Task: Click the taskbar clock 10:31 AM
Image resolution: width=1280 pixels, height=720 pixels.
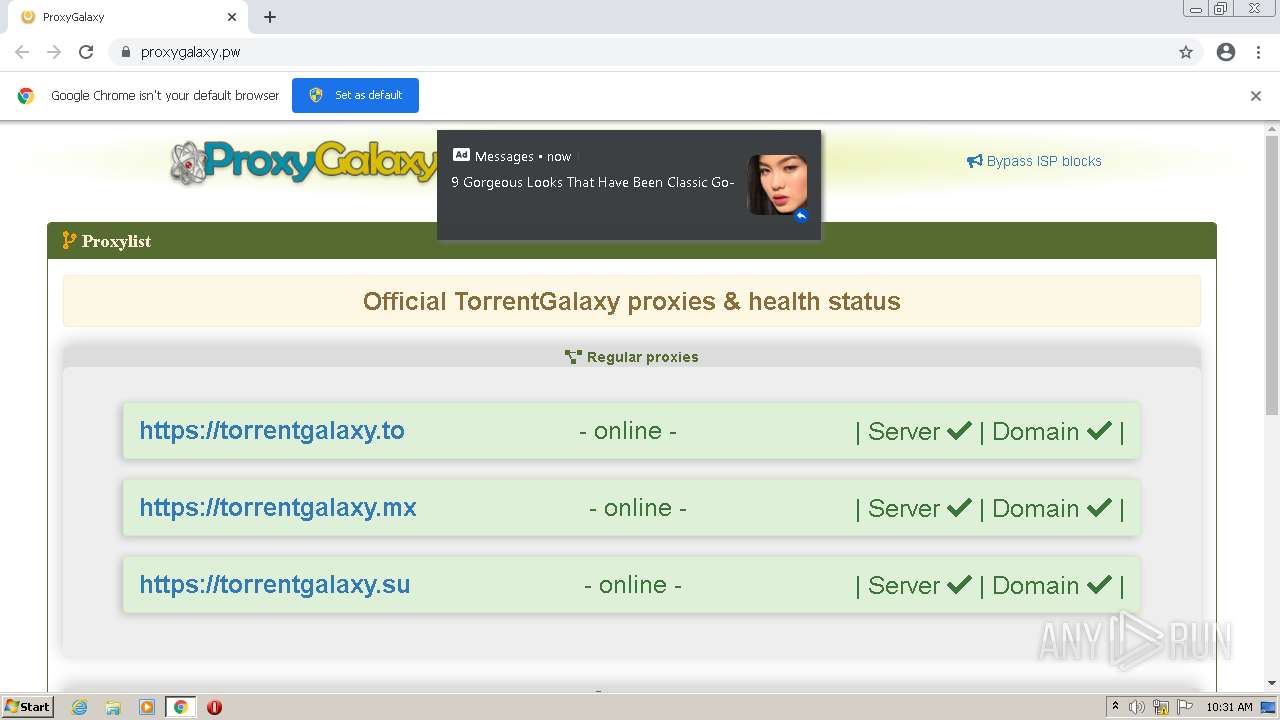Action: [x=1229, y=707]
